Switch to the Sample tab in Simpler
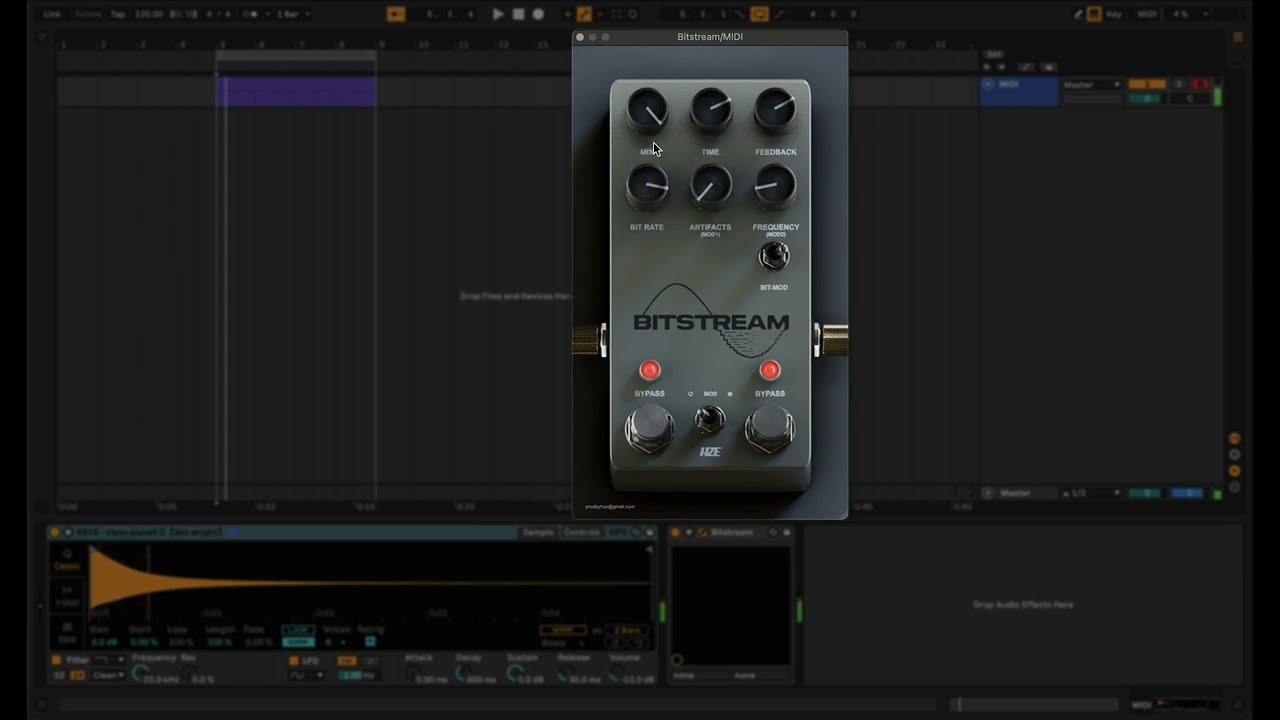Image resolution: width=1280 pixels, height=720 pixels. coord(538,533)
